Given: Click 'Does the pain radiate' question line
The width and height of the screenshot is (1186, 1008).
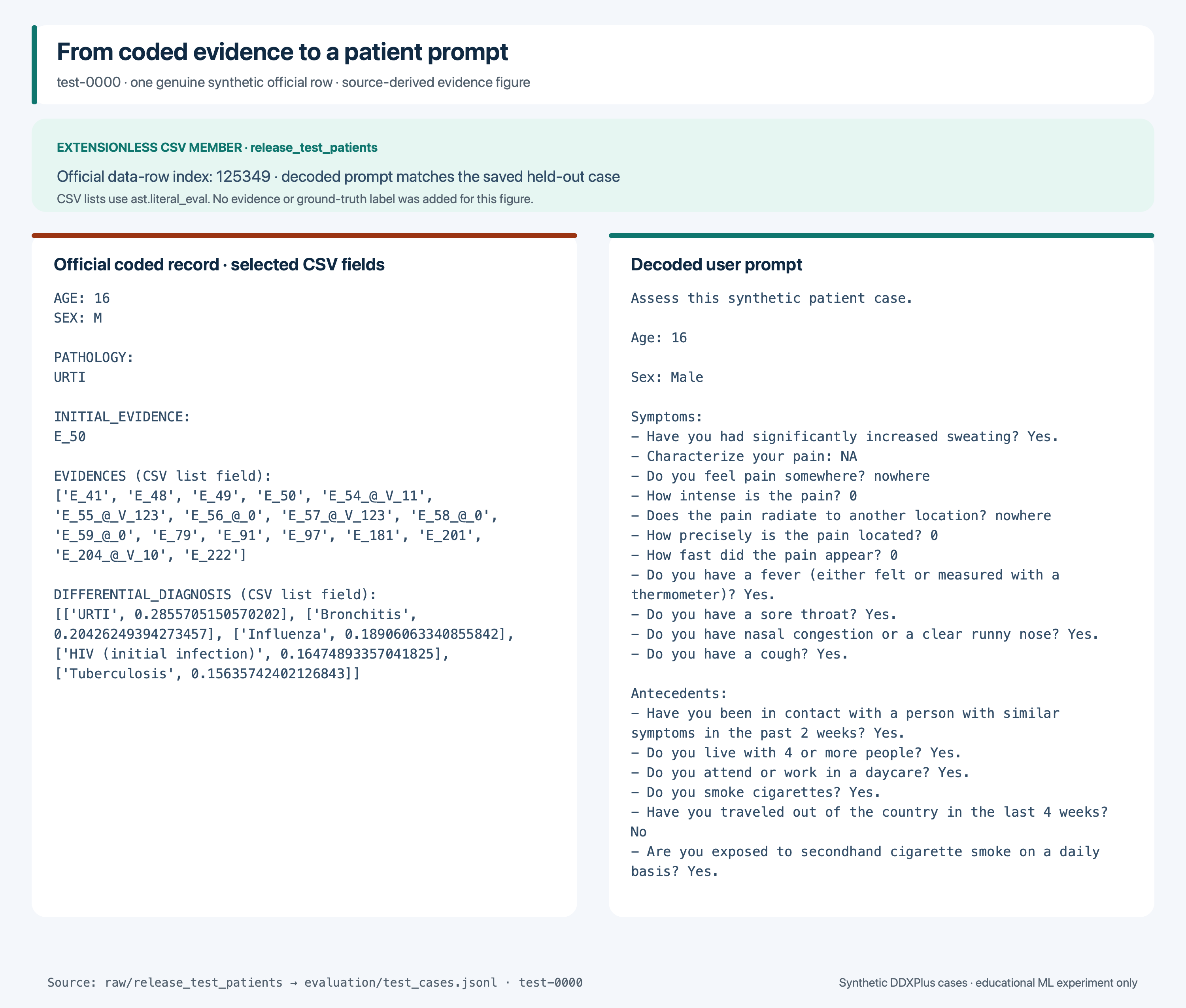Looking at the screenshot, I should click(841, 516).
